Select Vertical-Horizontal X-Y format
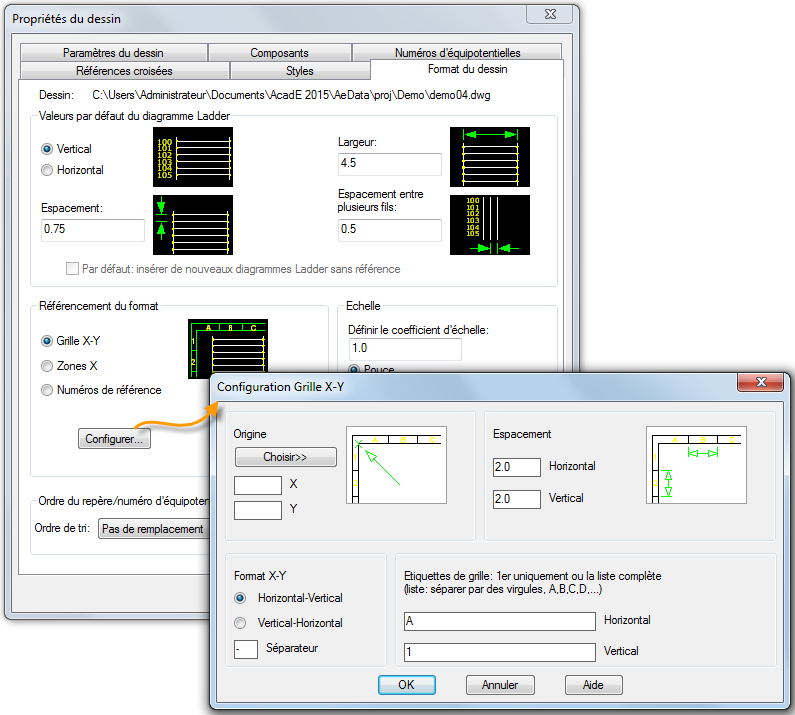The image size is (795, 715). tap(240, 623)
